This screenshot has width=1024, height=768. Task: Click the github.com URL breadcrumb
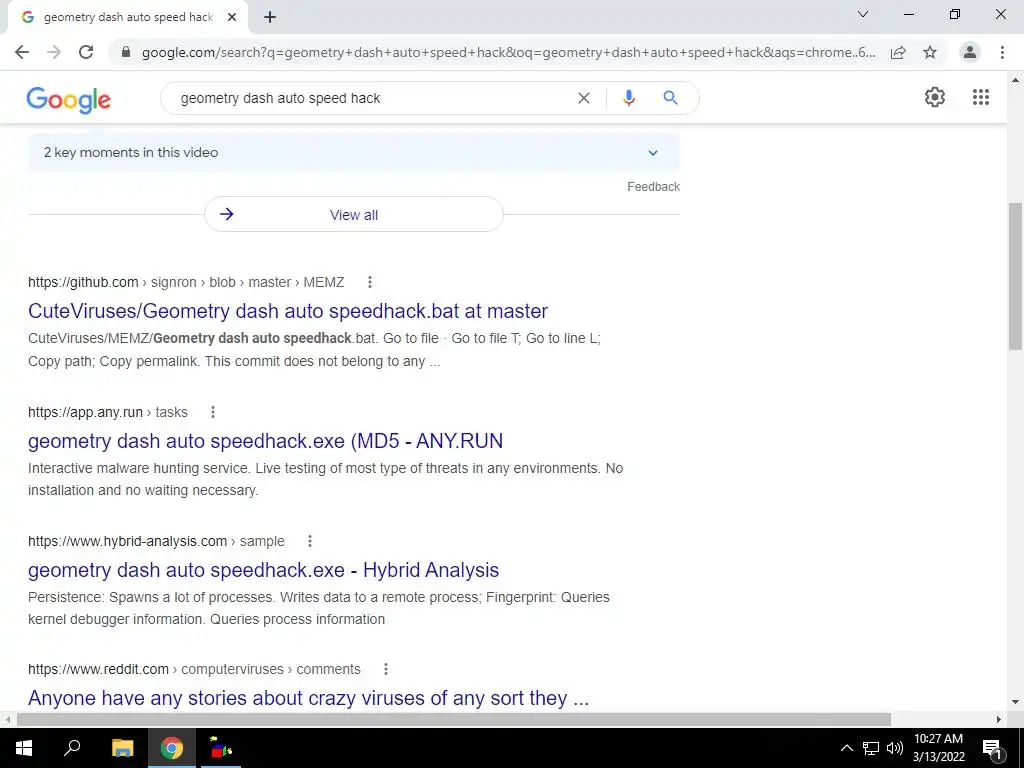[x=185, y=282]
